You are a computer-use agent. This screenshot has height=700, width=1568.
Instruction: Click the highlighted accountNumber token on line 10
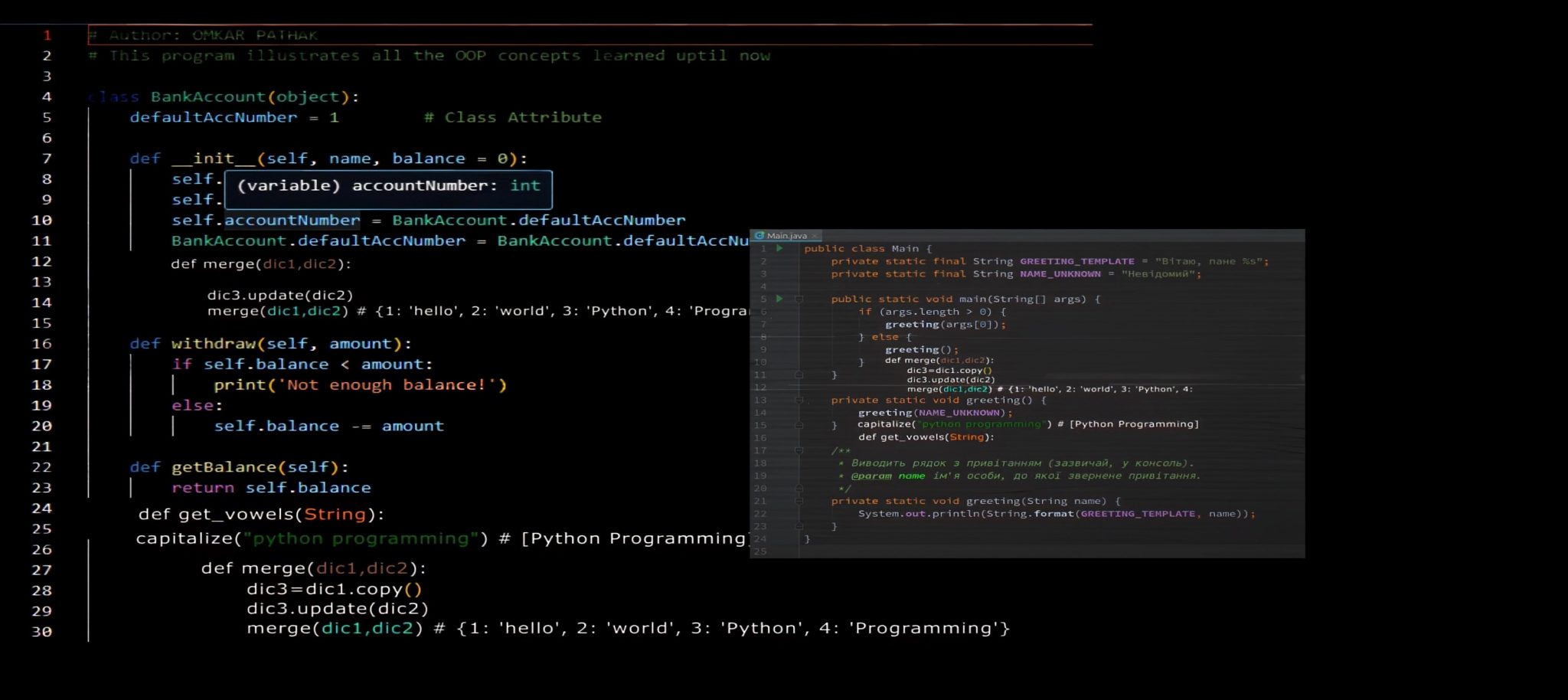291,220
